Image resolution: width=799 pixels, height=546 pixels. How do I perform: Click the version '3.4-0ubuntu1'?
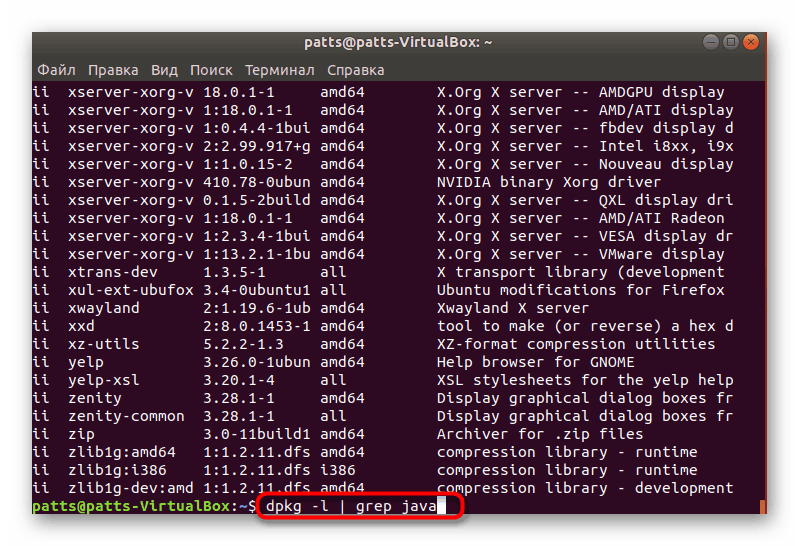pyautogui.click(x=256, y=290)
